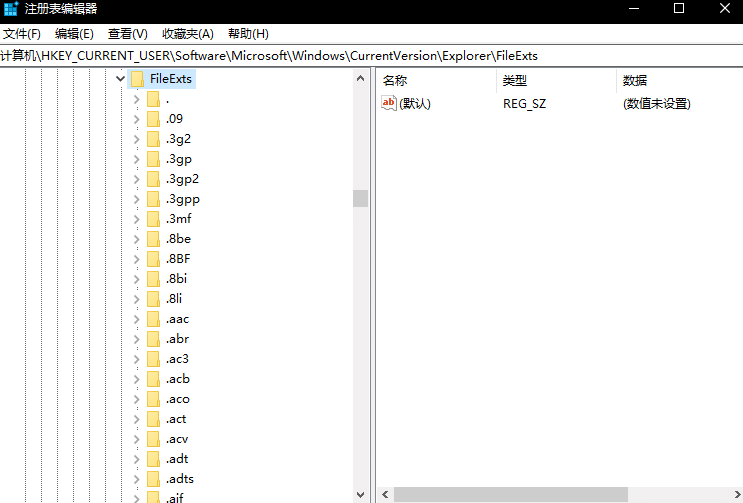Click the folder icon of .3gpp
This screenshot has height=503, width=743.
tap(154, 199)
